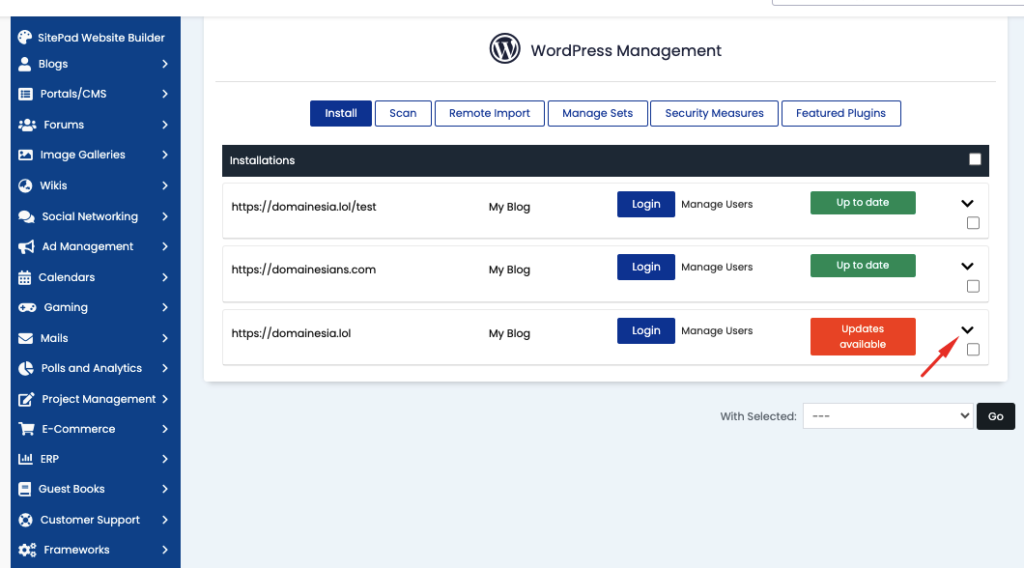Open Manage Users for domainesia.lol/test
The width and height of the screenshot is (1024, 568).
[717, 204]
